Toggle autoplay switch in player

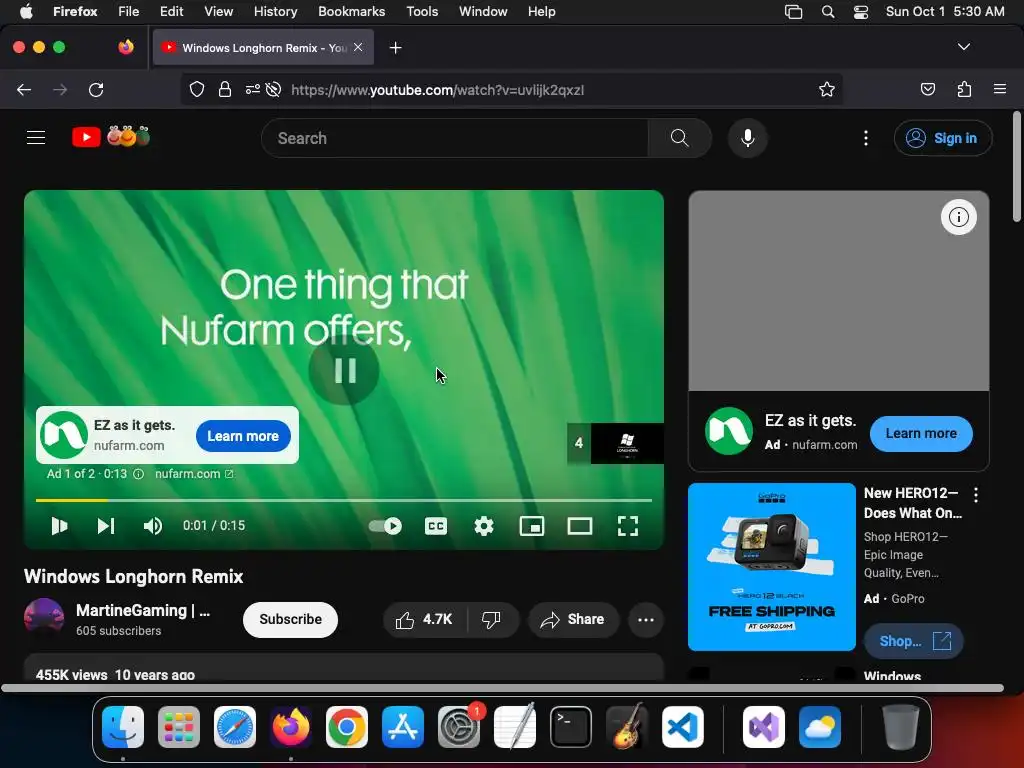[x=385, y=526]
